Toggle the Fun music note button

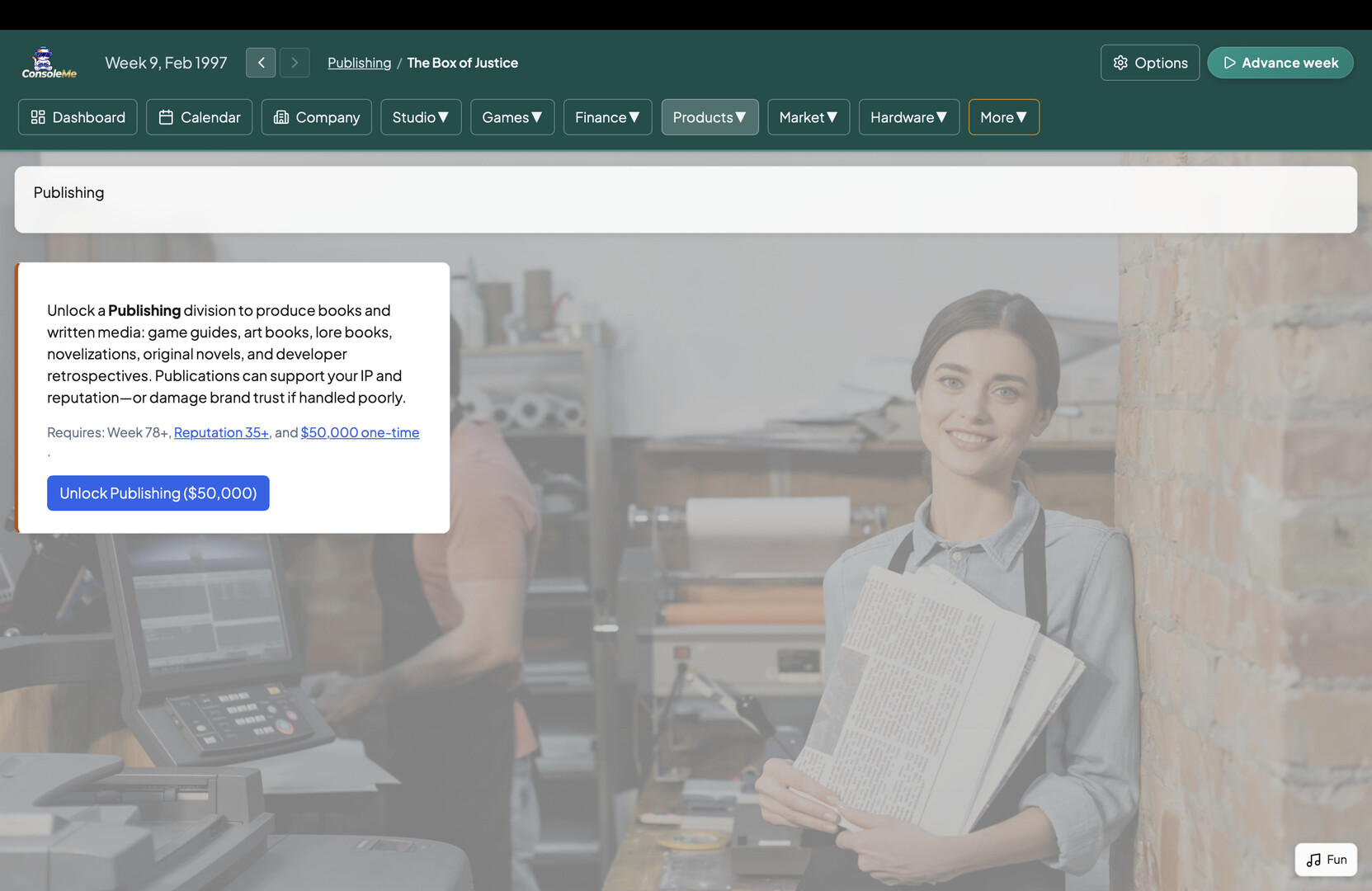click(1325, 860)
